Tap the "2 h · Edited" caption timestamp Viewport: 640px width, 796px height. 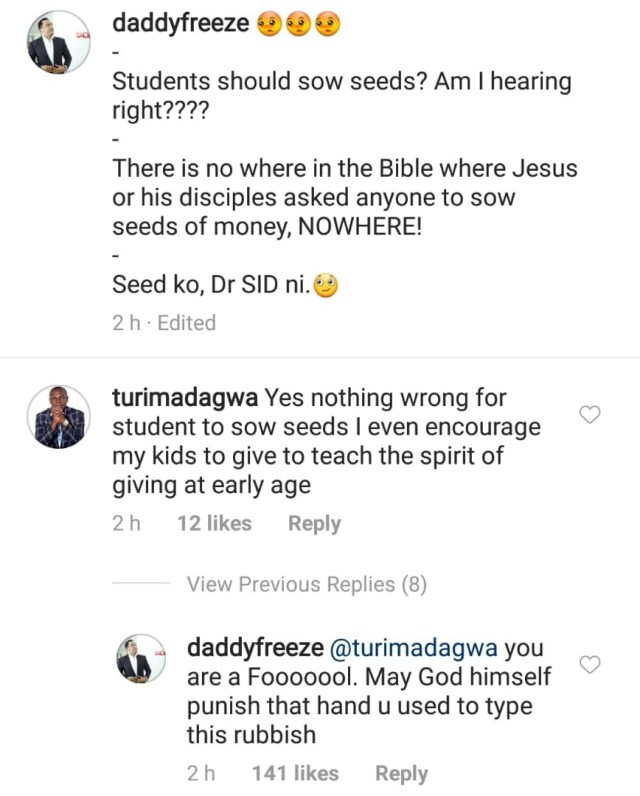164,322
